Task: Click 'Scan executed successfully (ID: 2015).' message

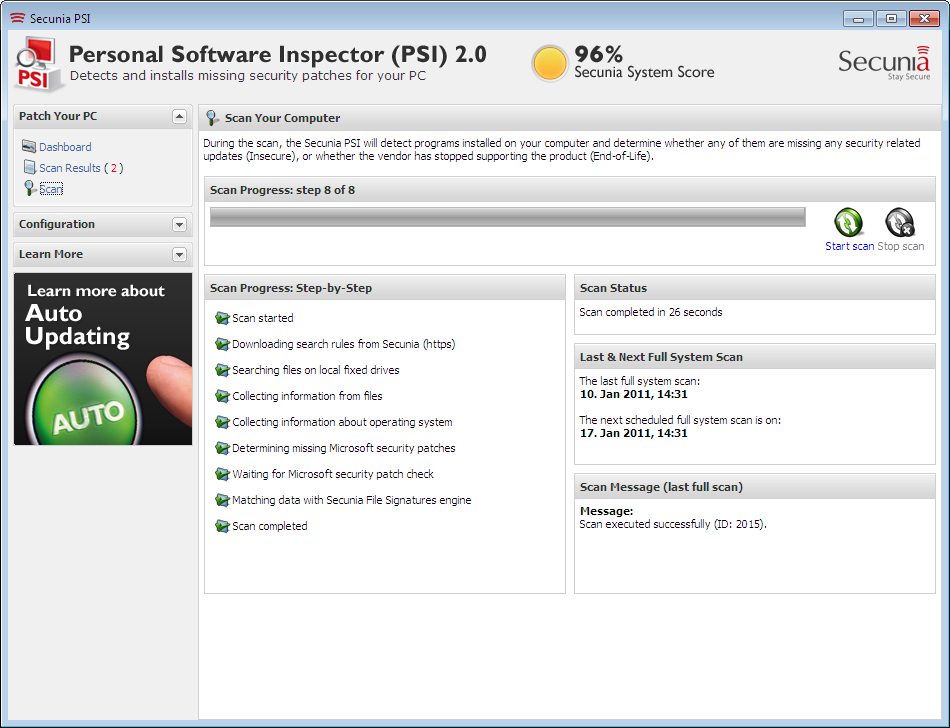Action: [x=673, y=524]
